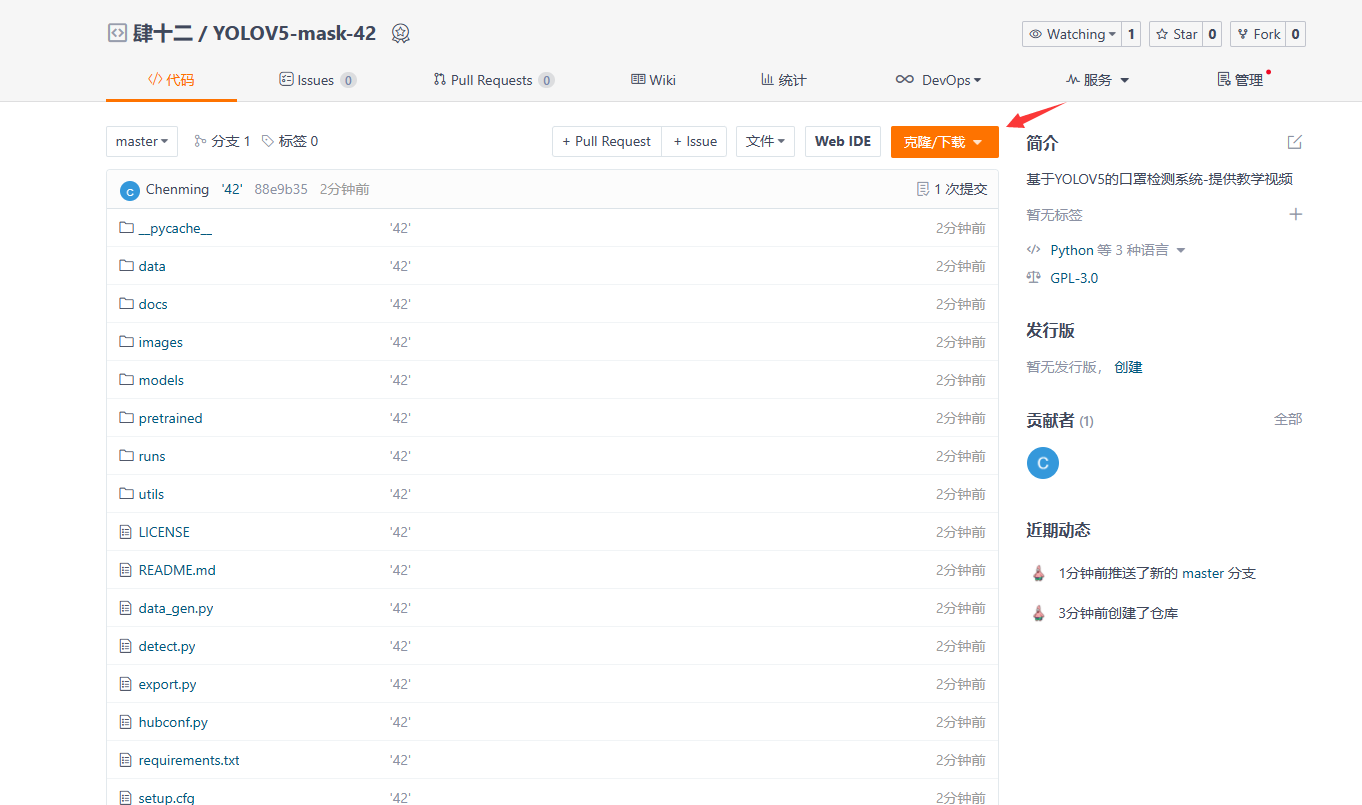Click the avatar beside 3分钟前创建了仓库
Screen dimensions: 1362x805
point(1039,612)
